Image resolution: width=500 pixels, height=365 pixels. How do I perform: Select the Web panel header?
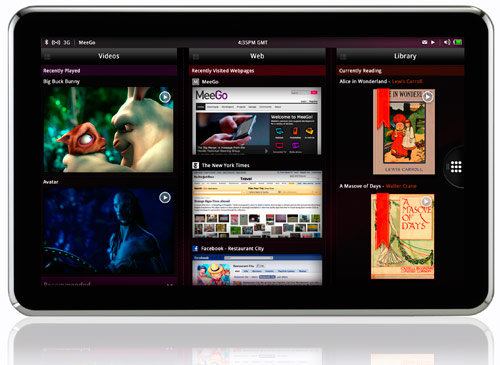pyautogui.click(x=257, y=56)
